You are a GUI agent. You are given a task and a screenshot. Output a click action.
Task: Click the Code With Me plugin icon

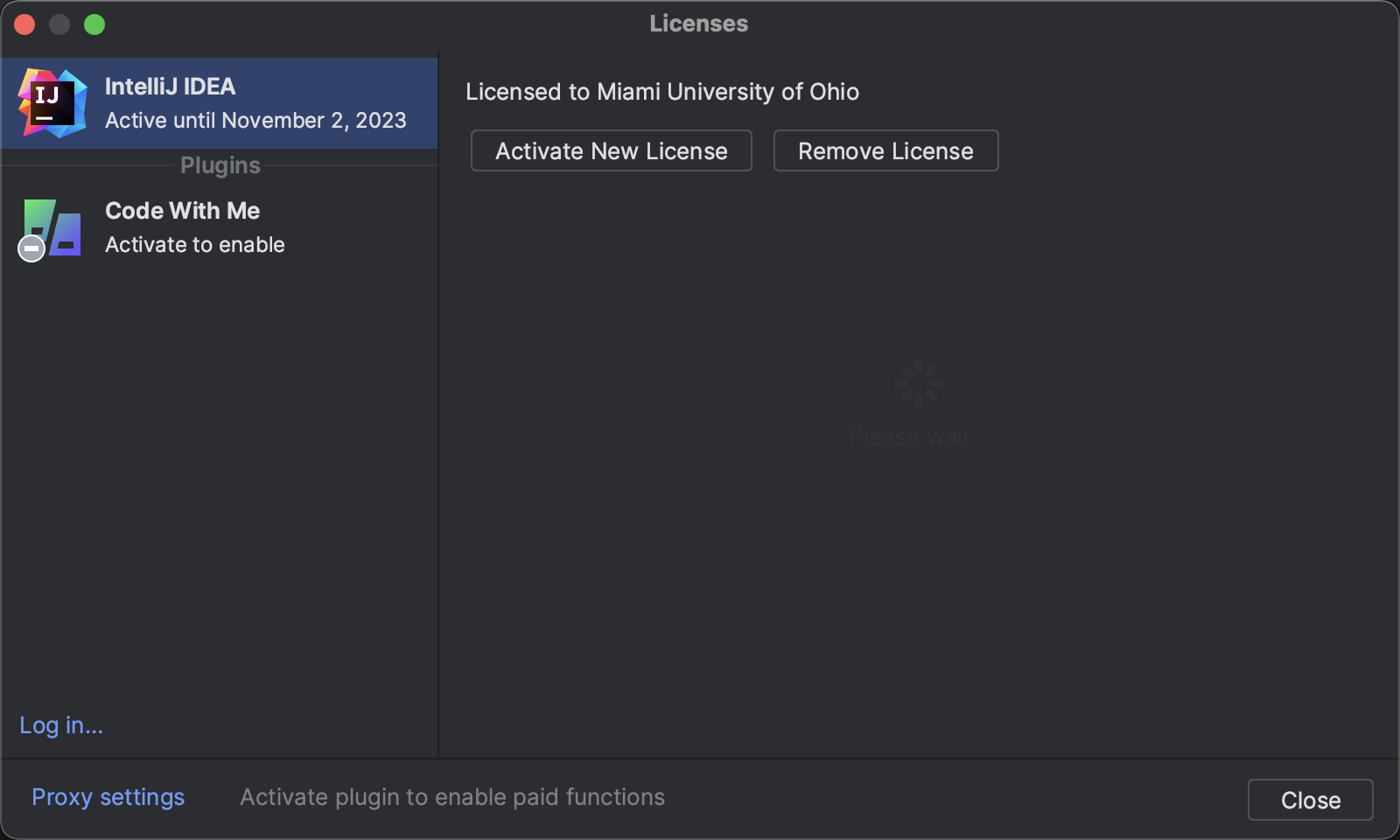pyautogui.click(x=51, y=229)
